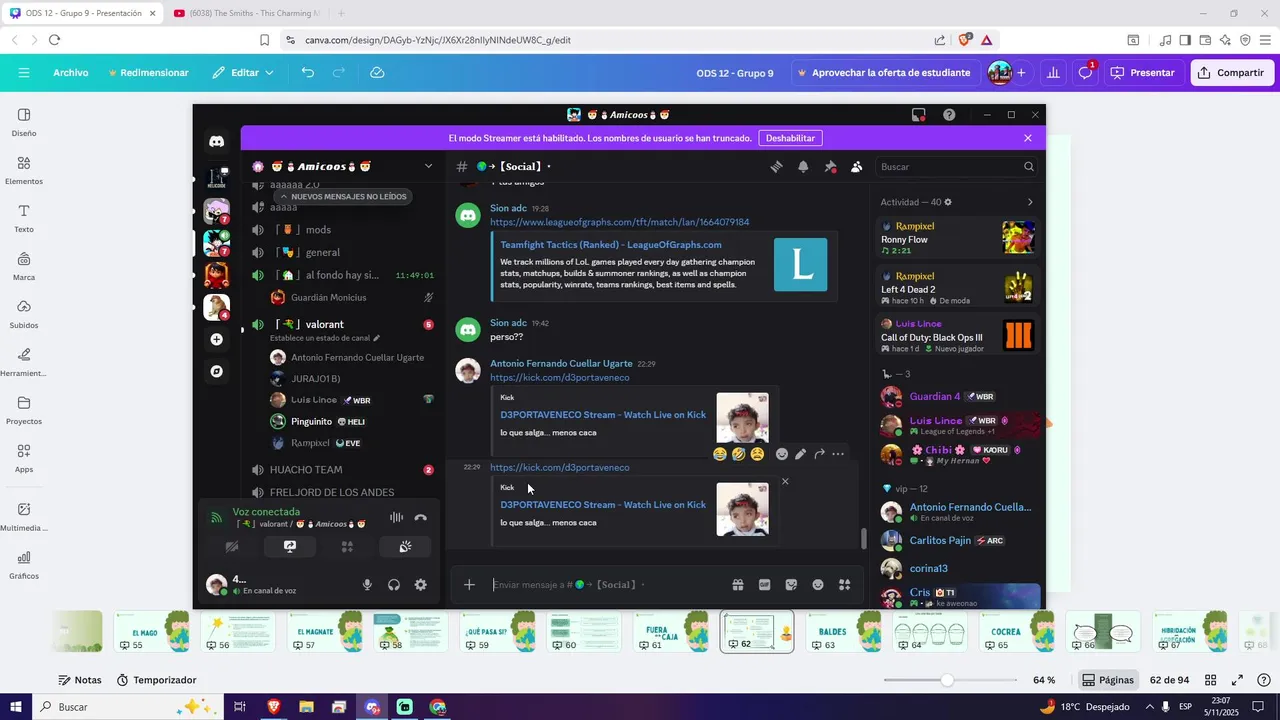Image resolution: width=1280 pixels, height=720 pixels.
Task: Open Windows Start button
Action: [x=15, y=707]
